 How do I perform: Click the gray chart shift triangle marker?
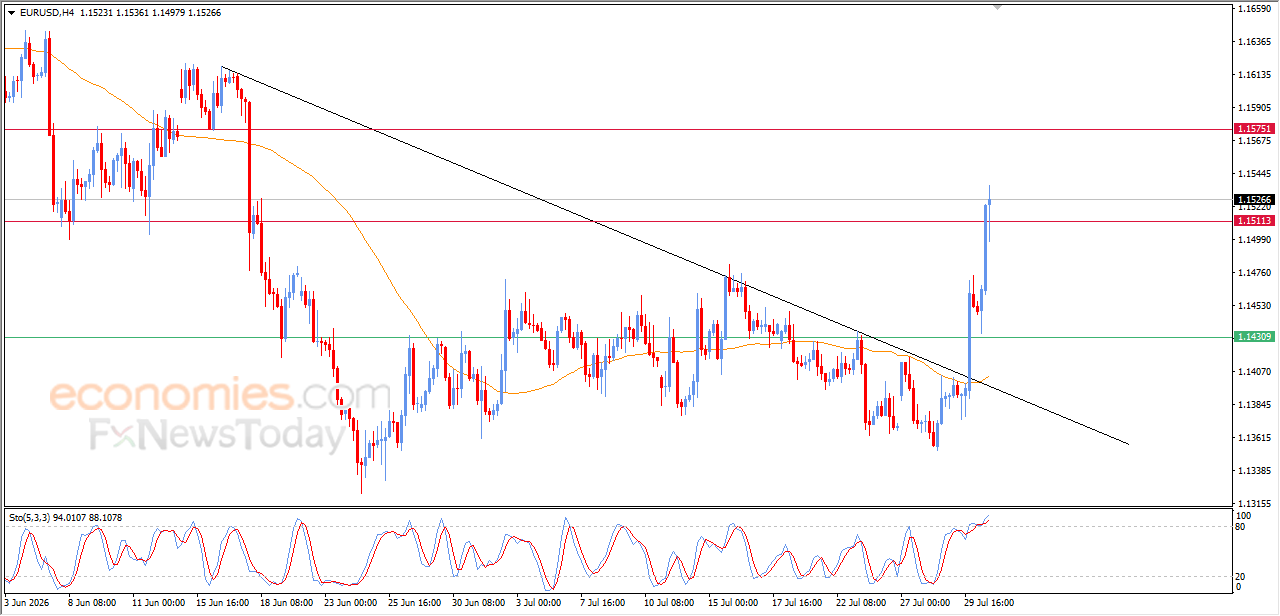coord(996,7)
